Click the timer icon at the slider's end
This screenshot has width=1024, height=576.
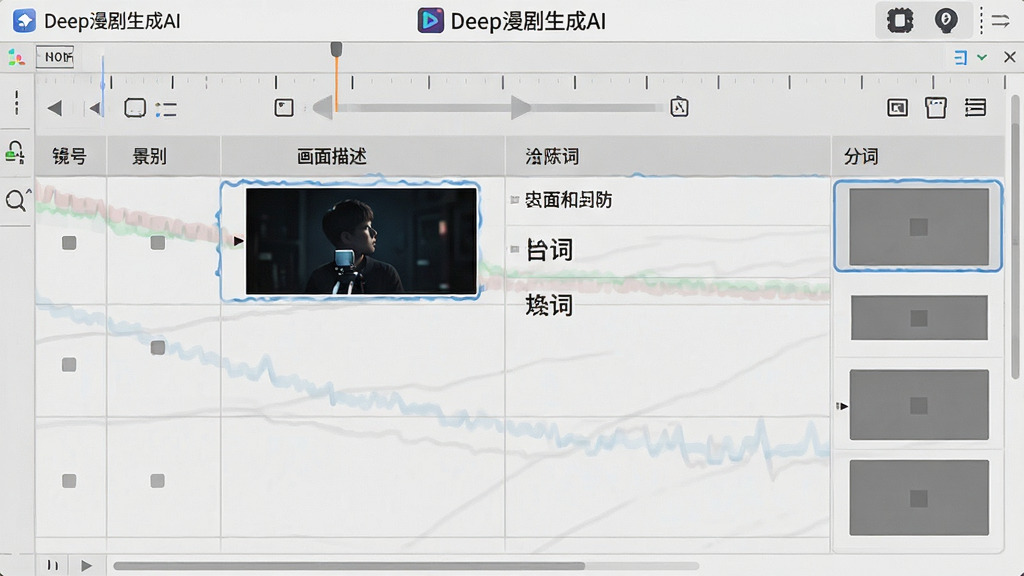tap(679, 107)
